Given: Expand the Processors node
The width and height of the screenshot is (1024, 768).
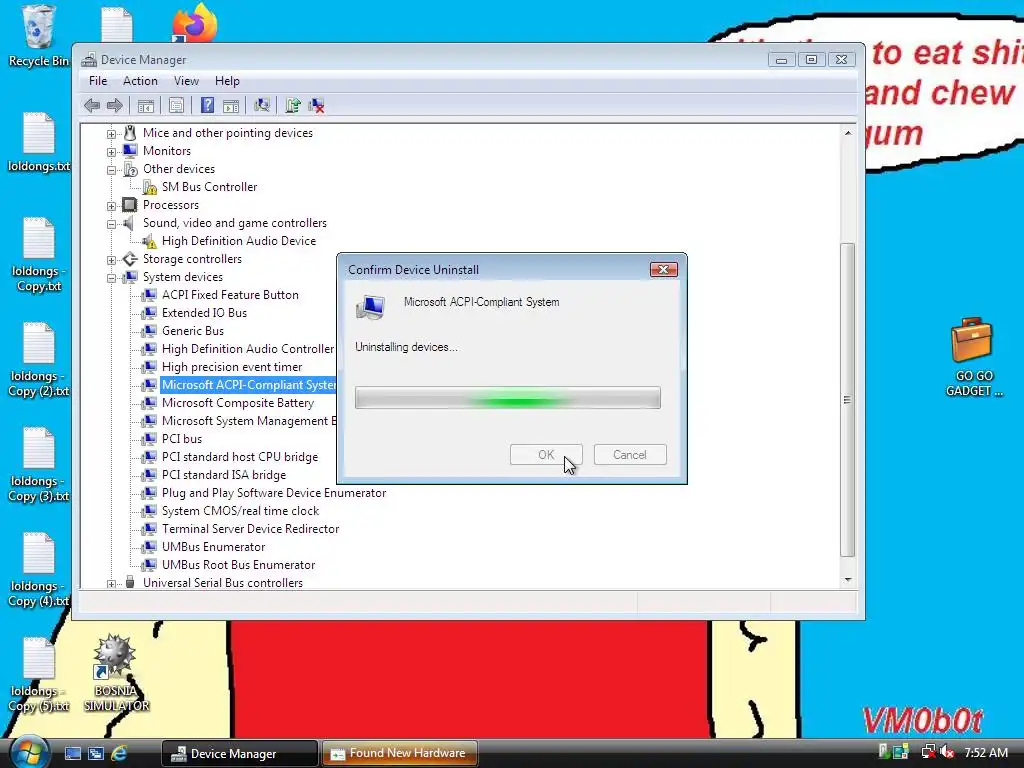Looking at the screenshot, I should point(112,206).
